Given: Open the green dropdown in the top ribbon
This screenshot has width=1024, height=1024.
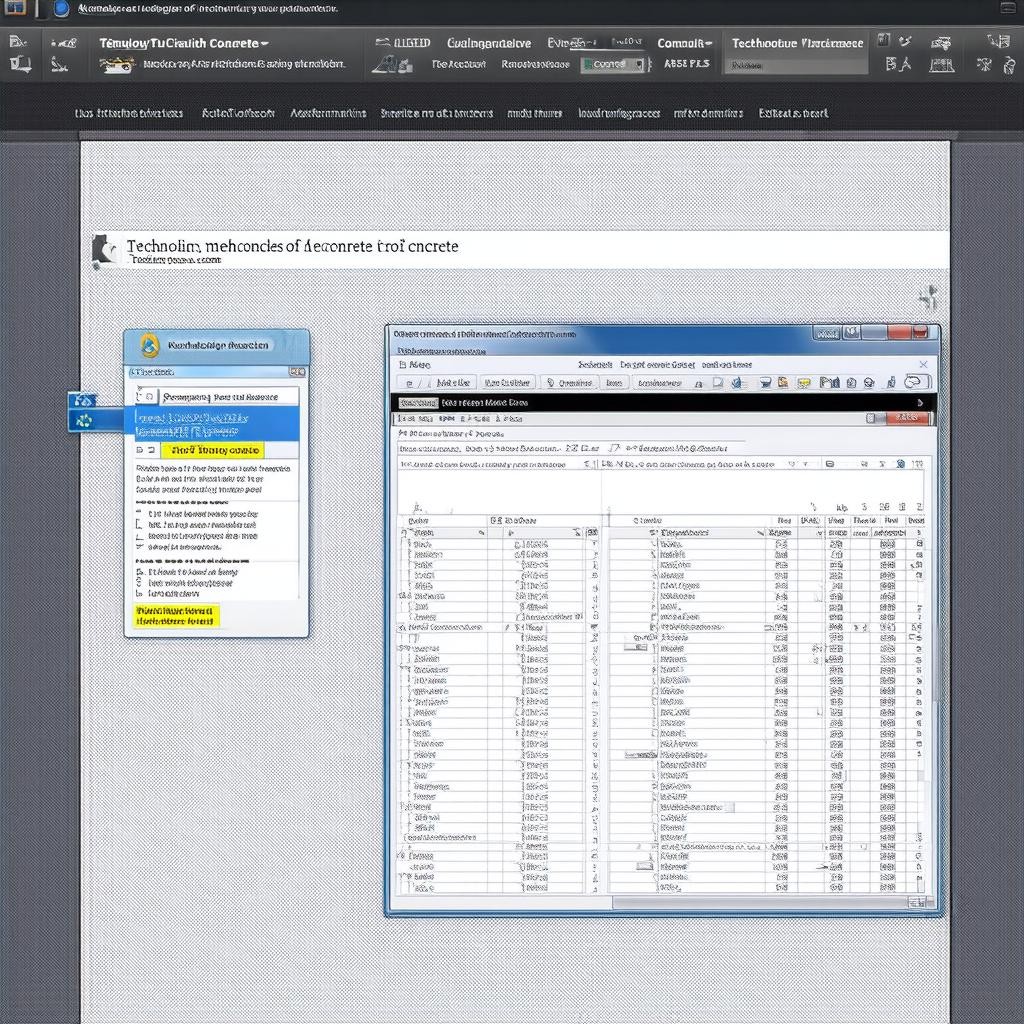Looking at the screenshot, I should [x=611, y=64].
